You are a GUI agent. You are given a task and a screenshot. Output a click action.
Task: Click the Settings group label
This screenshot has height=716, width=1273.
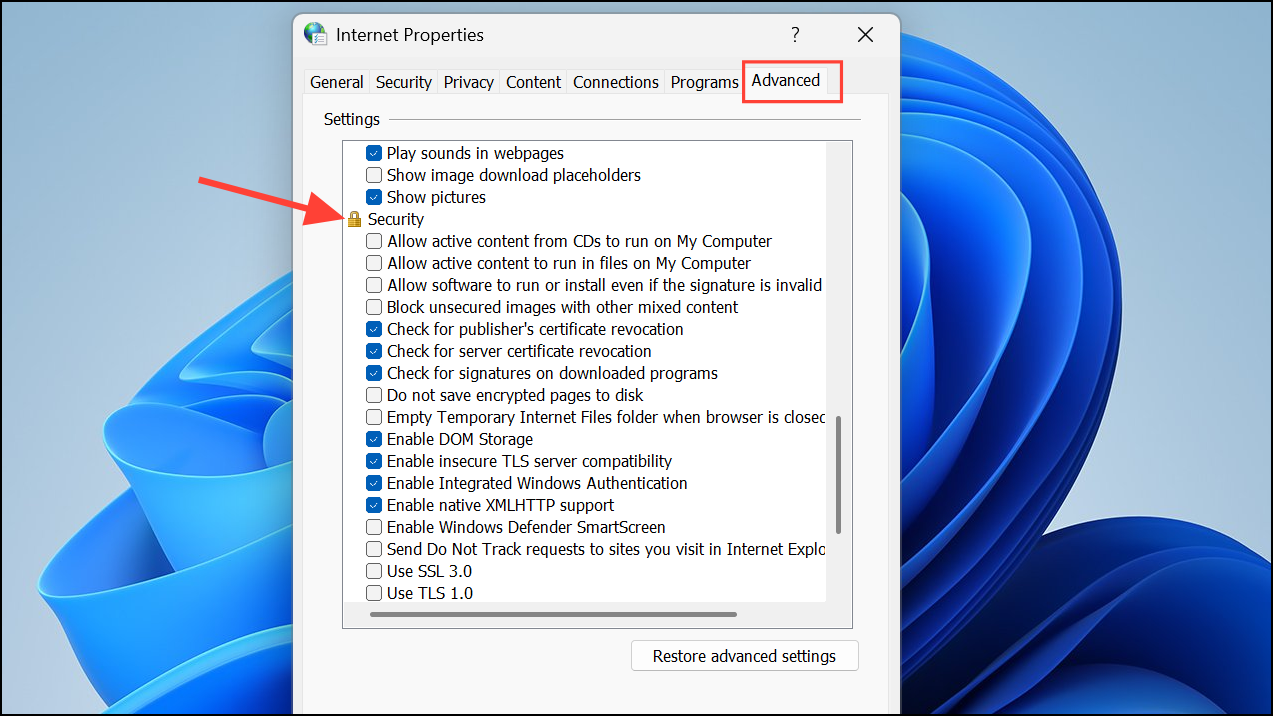[x=352, y=119]
